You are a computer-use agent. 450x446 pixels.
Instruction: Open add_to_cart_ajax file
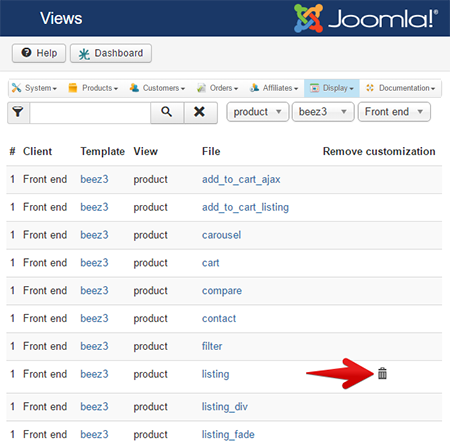pos(241,180)
